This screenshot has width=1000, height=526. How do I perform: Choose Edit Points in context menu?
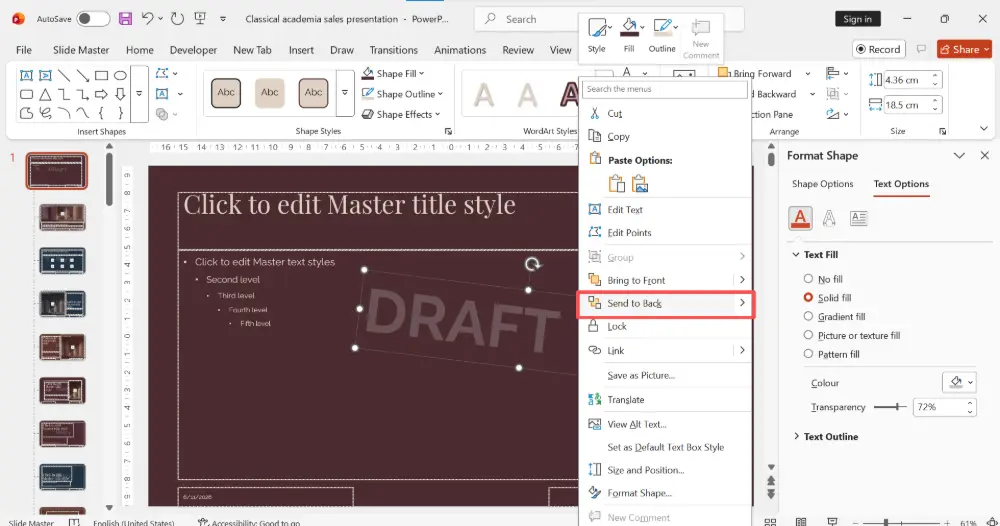click(x=666, y=233)
